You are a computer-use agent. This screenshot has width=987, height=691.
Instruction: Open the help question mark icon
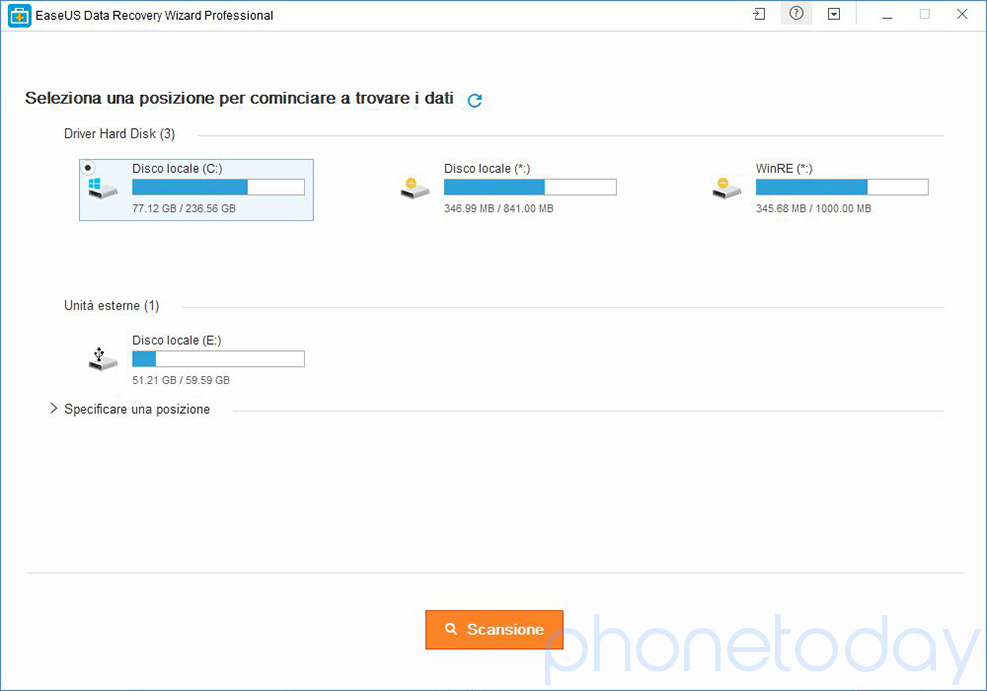(796, 15)
